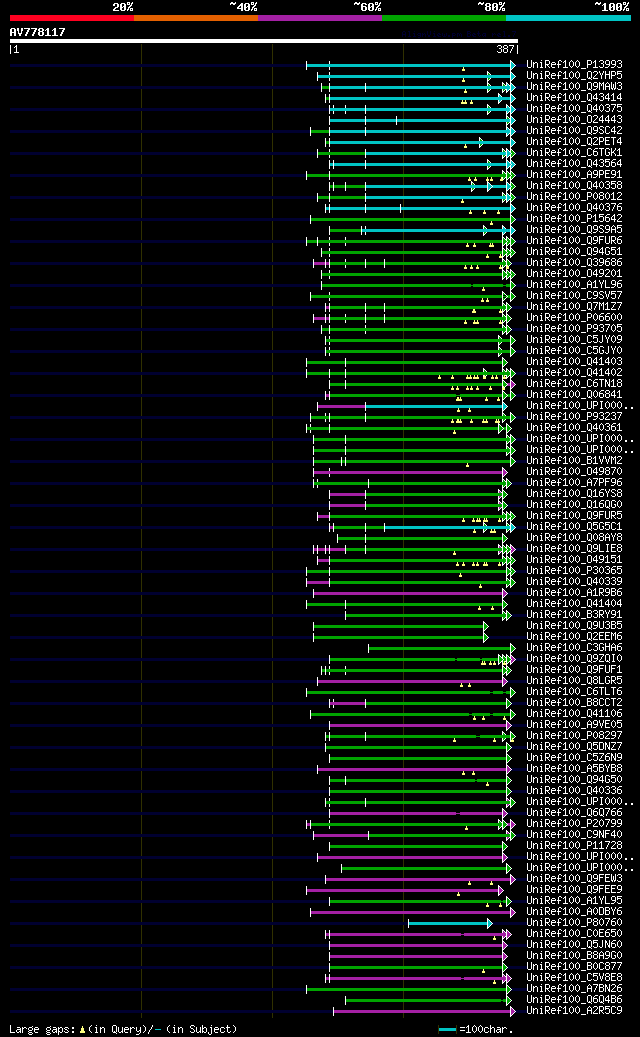Select the UniRef100_Q9FEW3 hit label
The image size is (640, 1037).
click(575, 878)
